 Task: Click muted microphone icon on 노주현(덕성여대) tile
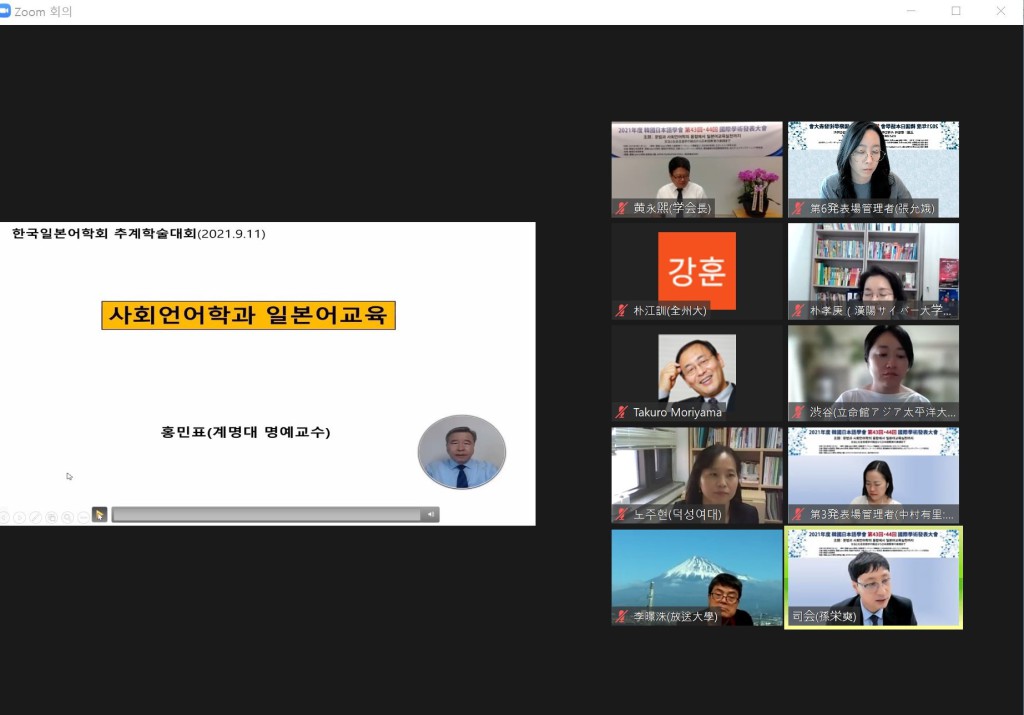tap(622, 514)
